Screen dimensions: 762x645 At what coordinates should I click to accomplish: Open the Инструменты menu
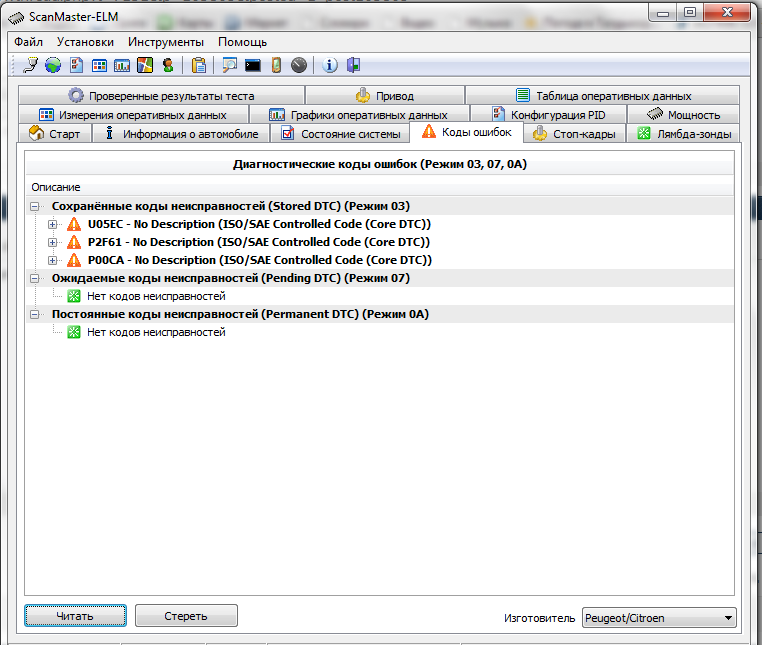166,42
